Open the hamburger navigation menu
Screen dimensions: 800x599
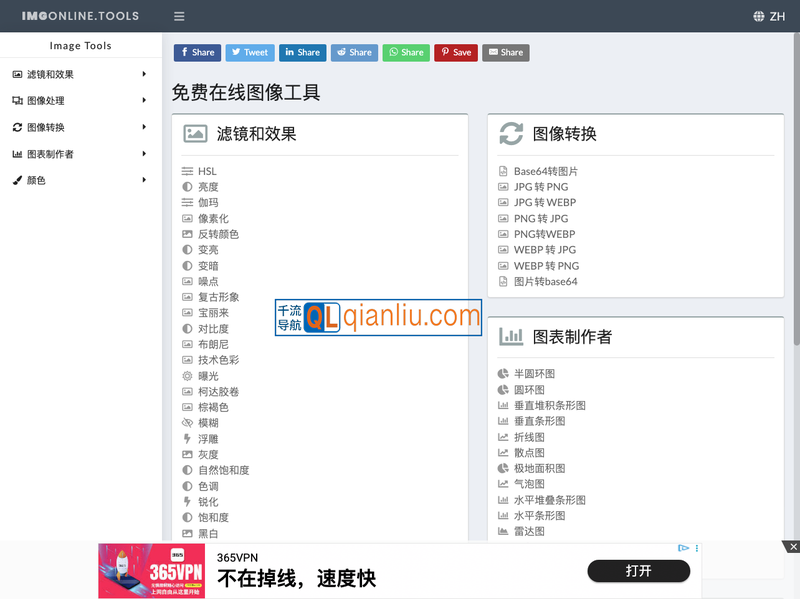(x=181, y=16)
